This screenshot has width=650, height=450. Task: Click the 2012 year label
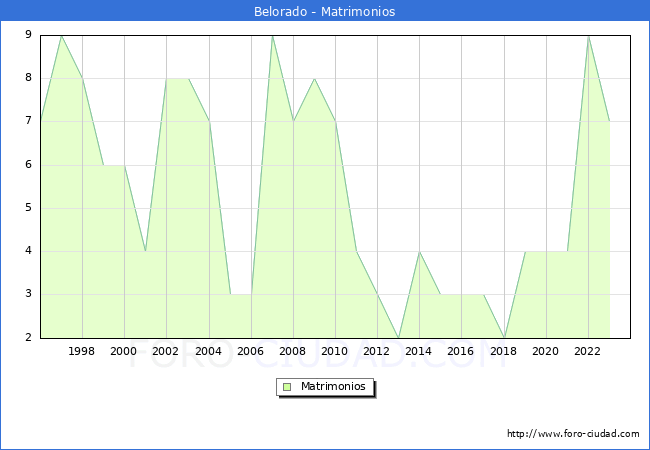376,351
